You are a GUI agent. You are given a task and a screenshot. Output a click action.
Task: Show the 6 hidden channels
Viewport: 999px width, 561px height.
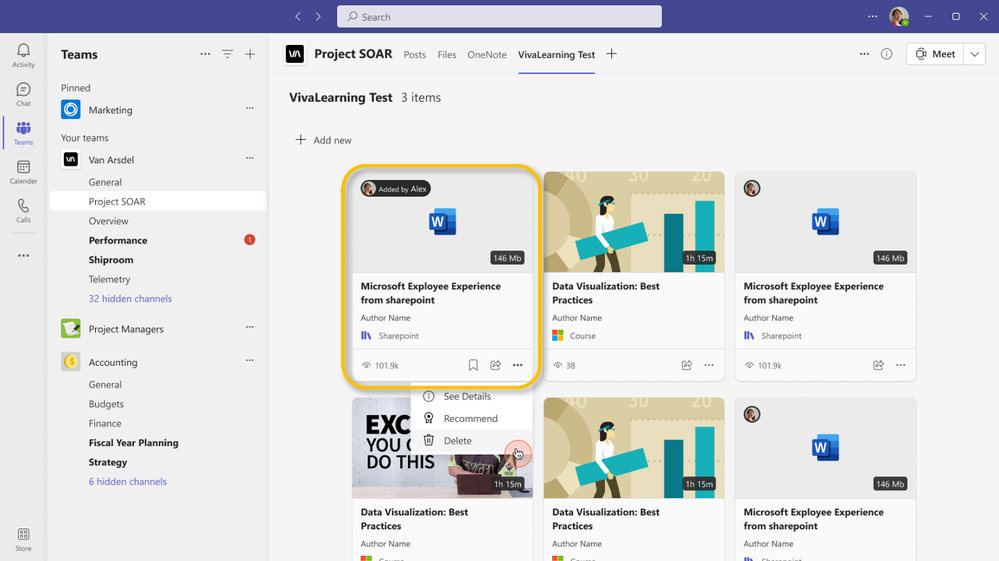pos(127,481)
